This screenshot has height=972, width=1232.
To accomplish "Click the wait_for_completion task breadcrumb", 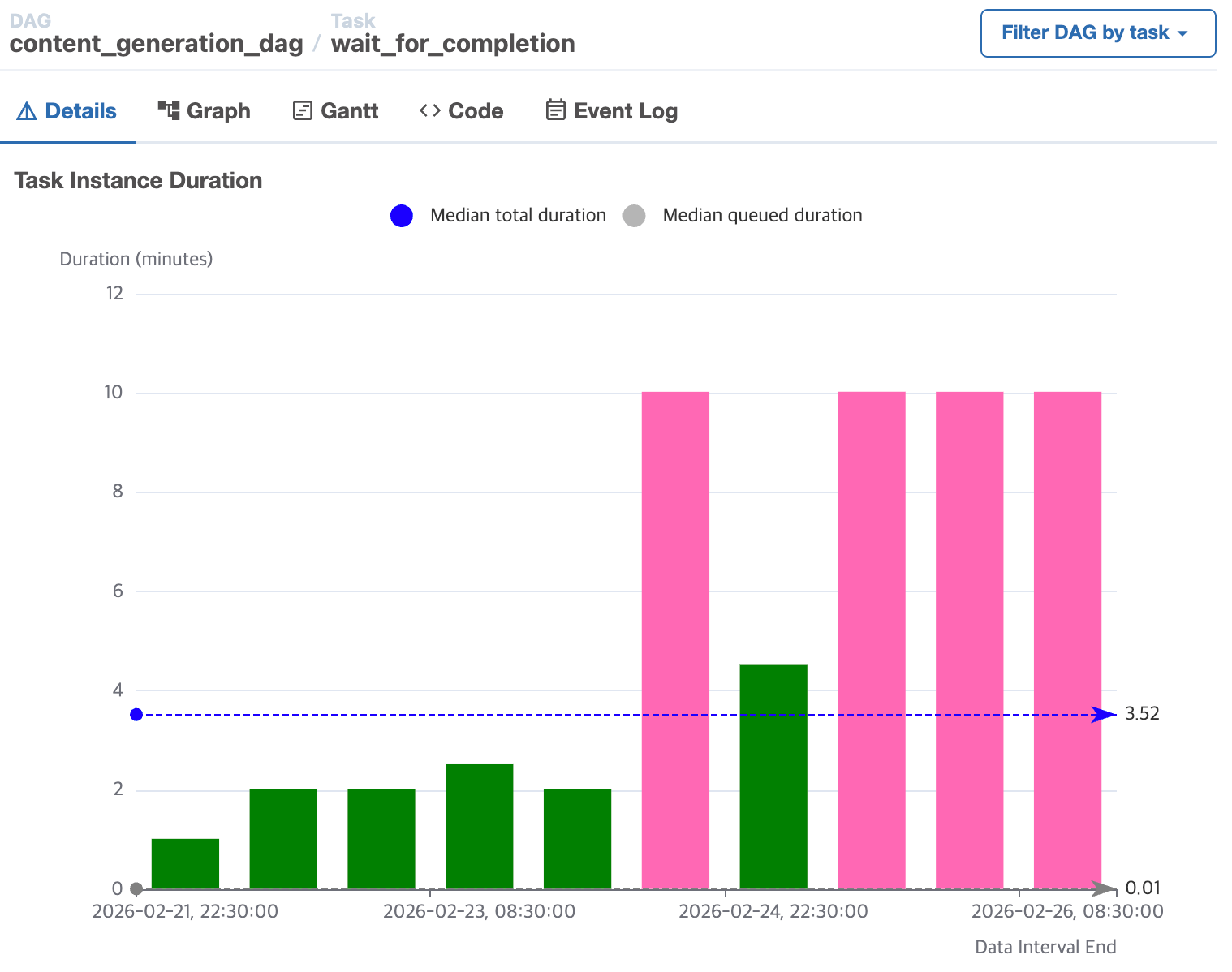I will point(453,44).
